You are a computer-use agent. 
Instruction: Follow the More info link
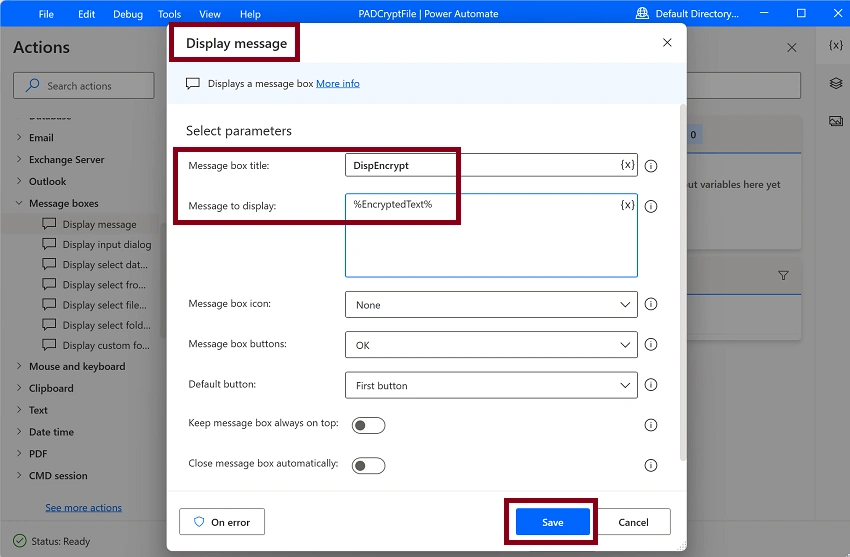pos(338,83)
